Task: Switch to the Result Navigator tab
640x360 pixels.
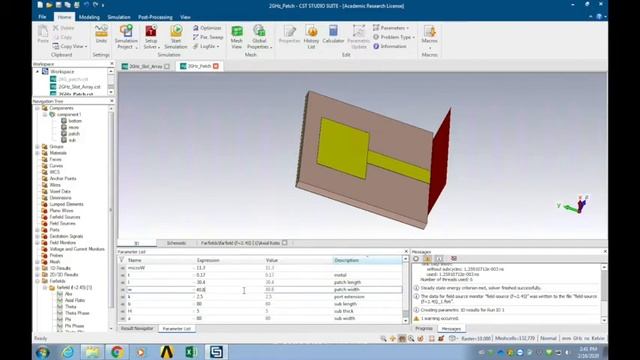Action: [137, 329]
